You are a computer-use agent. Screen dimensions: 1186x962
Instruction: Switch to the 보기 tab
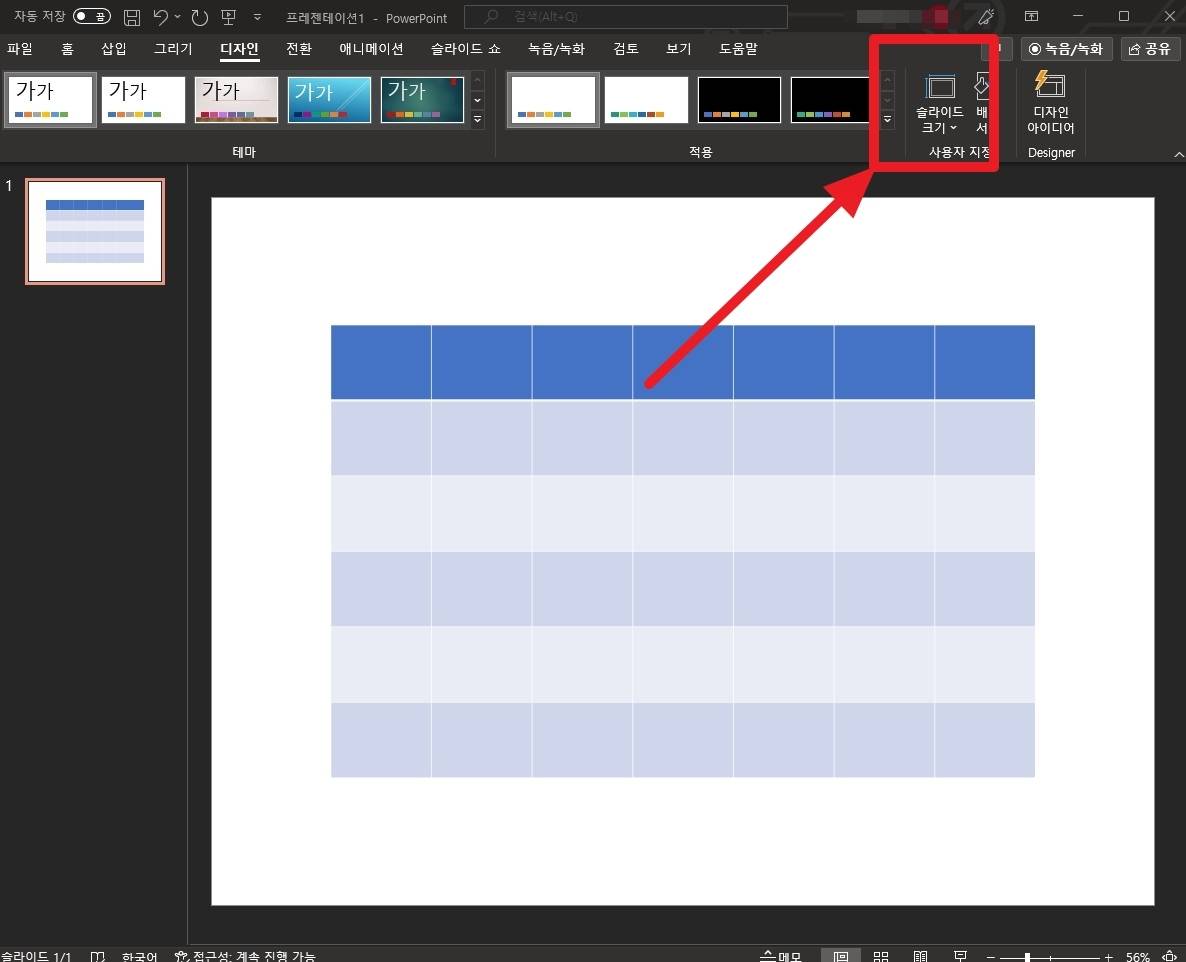678,49
